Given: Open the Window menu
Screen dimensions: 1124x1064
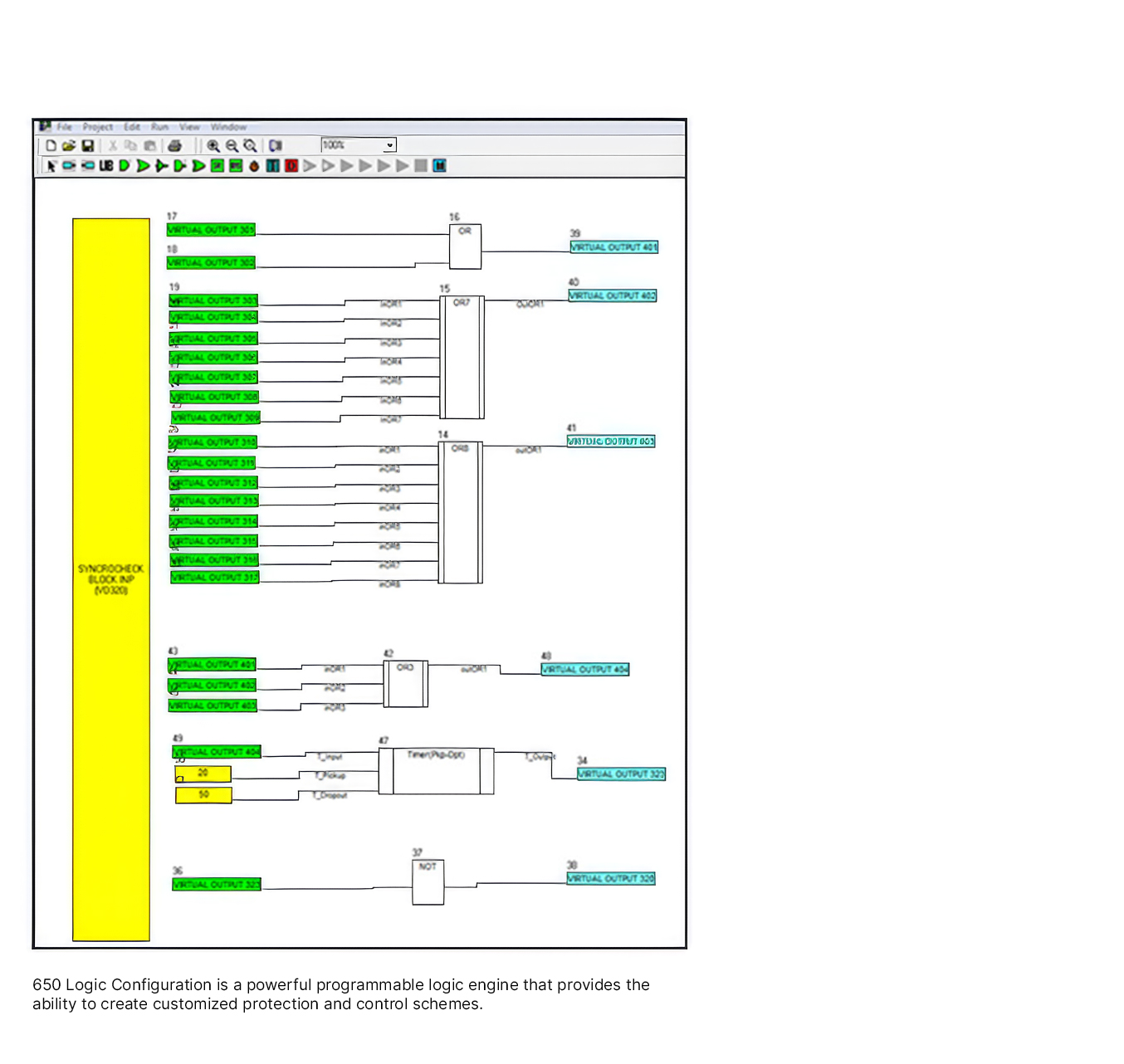Looking at the screenshot, I should pos(228,127).
